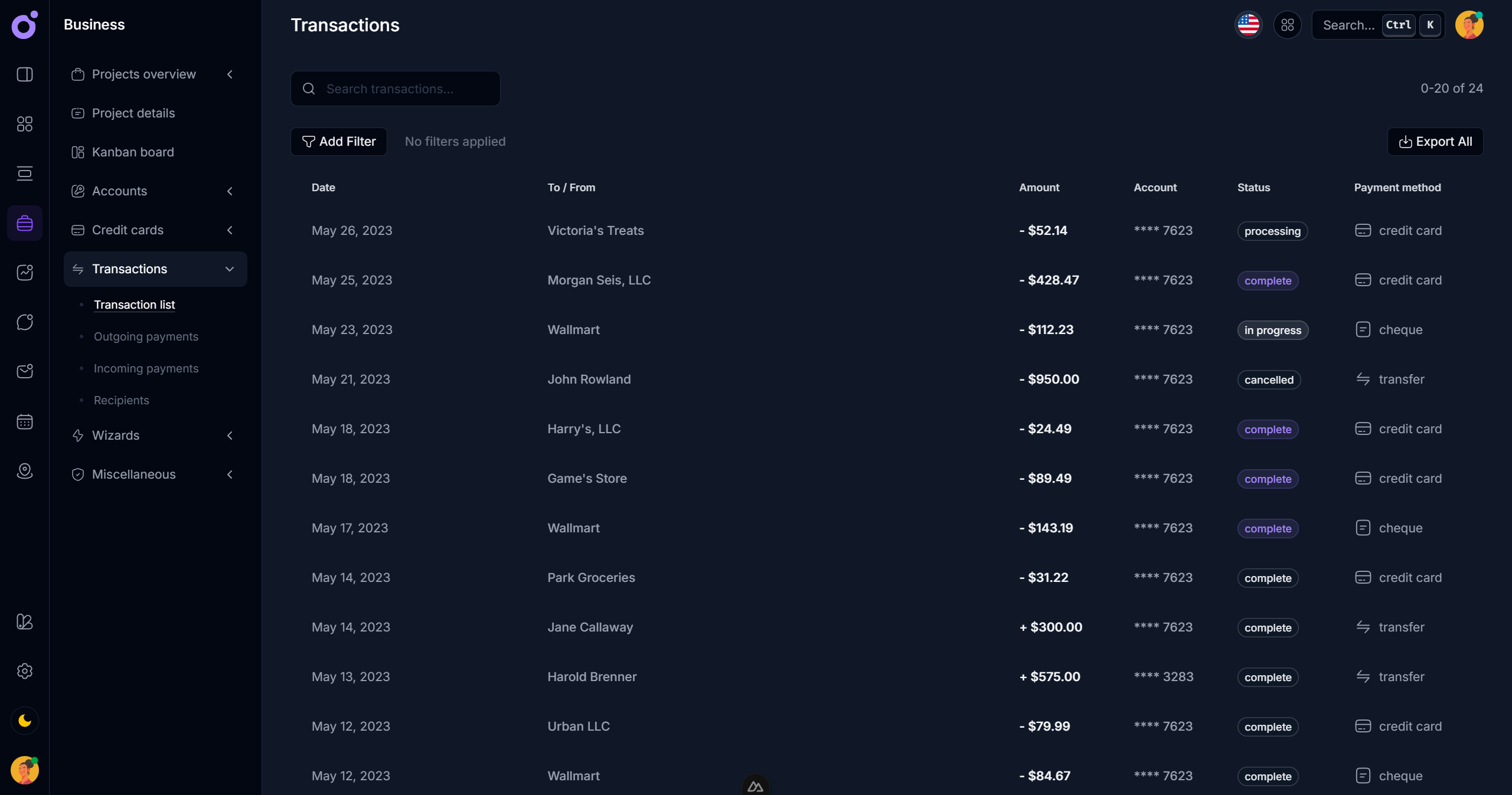Screen dimensions: 1512x795
Task: Open the calendar icon in the left rail
Action: [25, 421]
